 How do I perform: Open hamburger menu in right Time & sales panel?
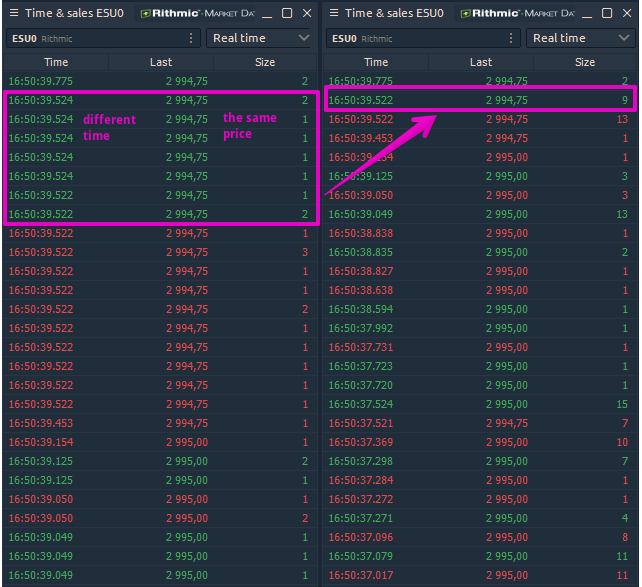(x=334, y=13)
